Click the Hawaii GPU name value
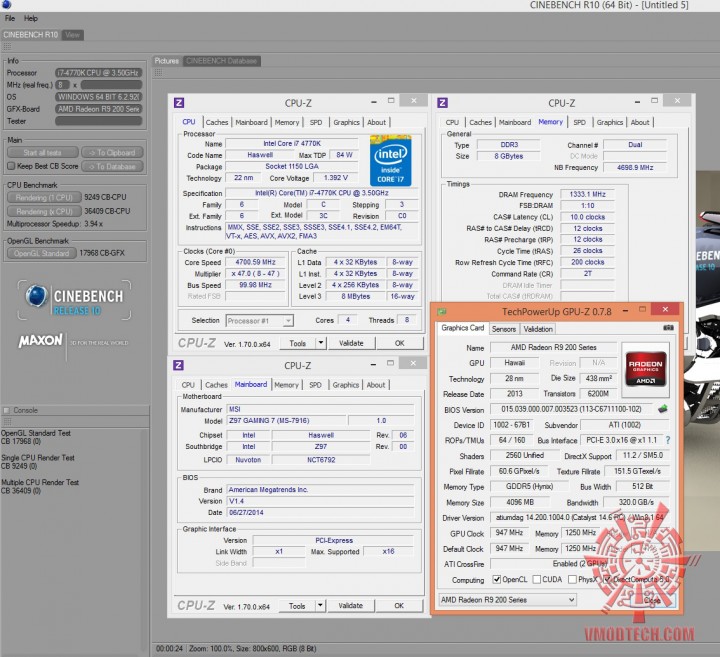 514,363
